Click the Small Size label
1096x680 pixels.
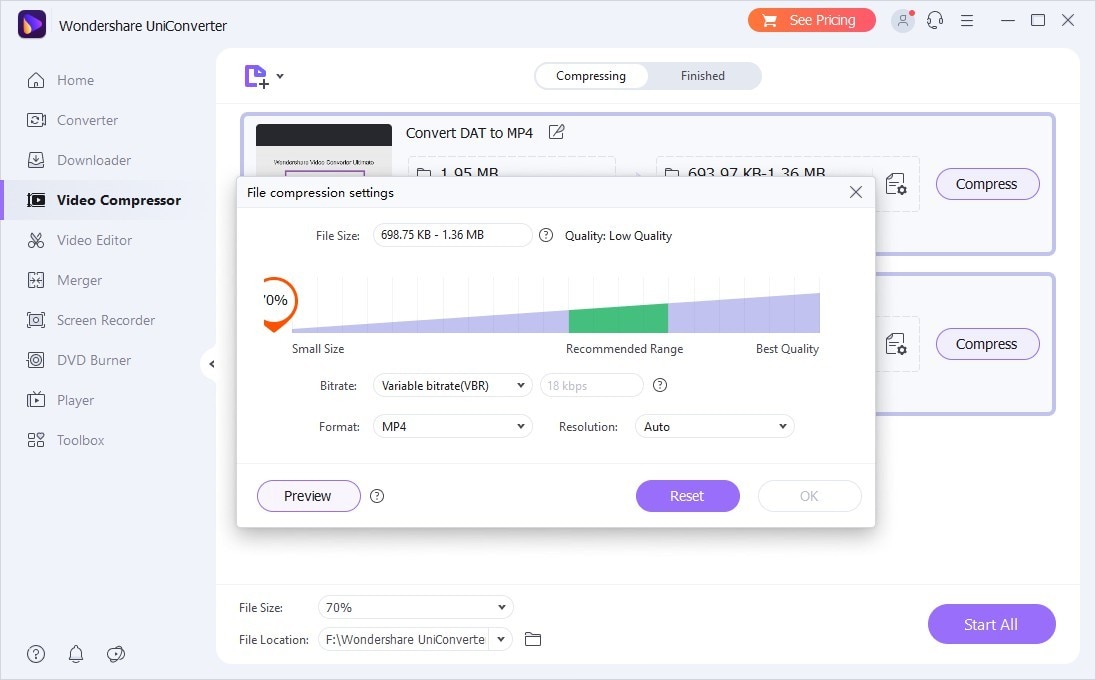318,349
